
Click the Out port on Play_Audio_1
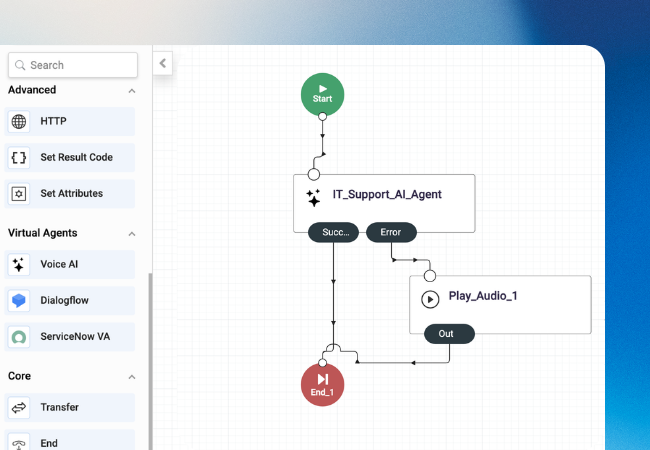(449, 334)
